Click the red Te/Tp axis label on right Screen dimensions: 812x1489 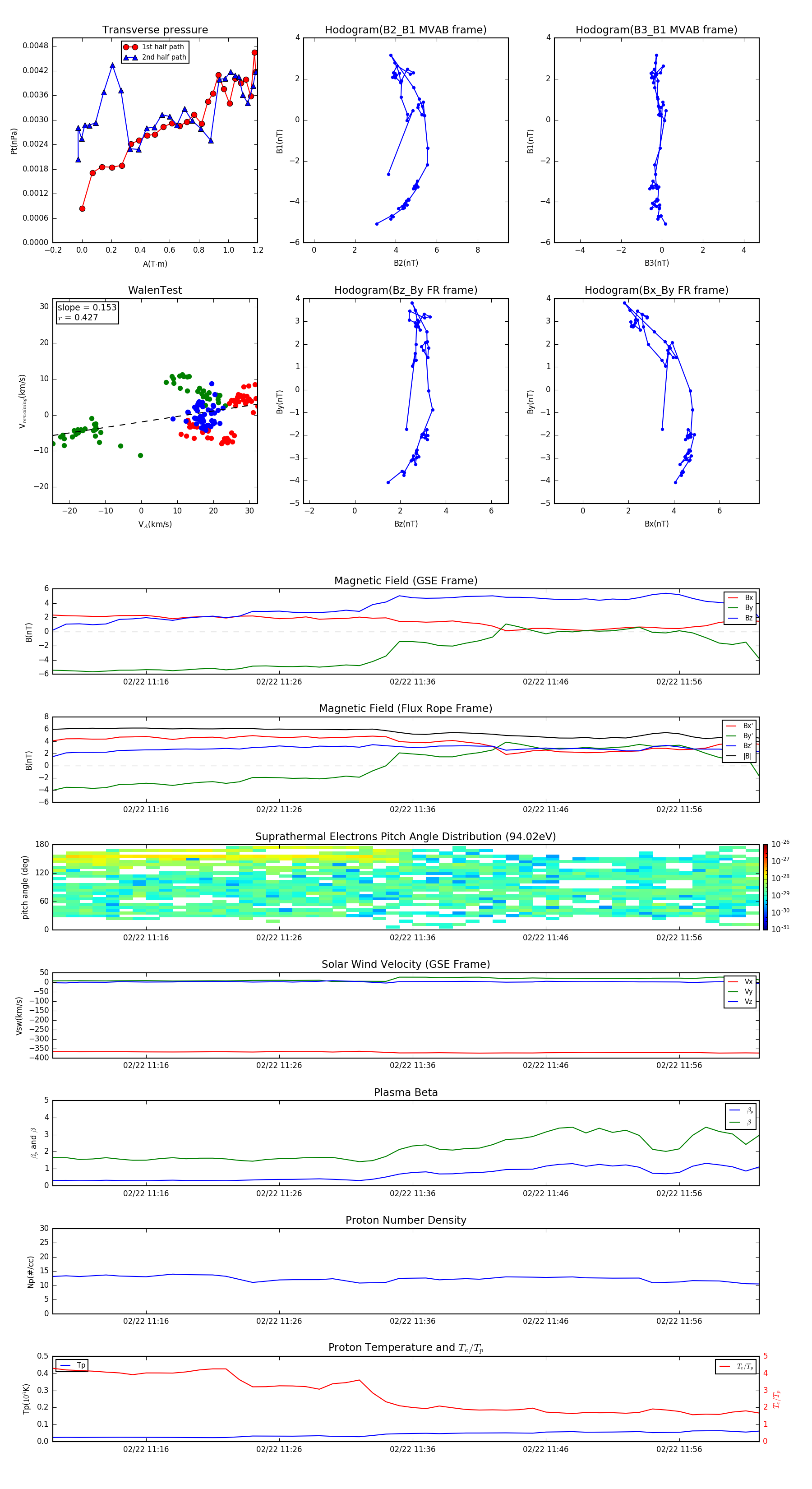coord(777,1399)
